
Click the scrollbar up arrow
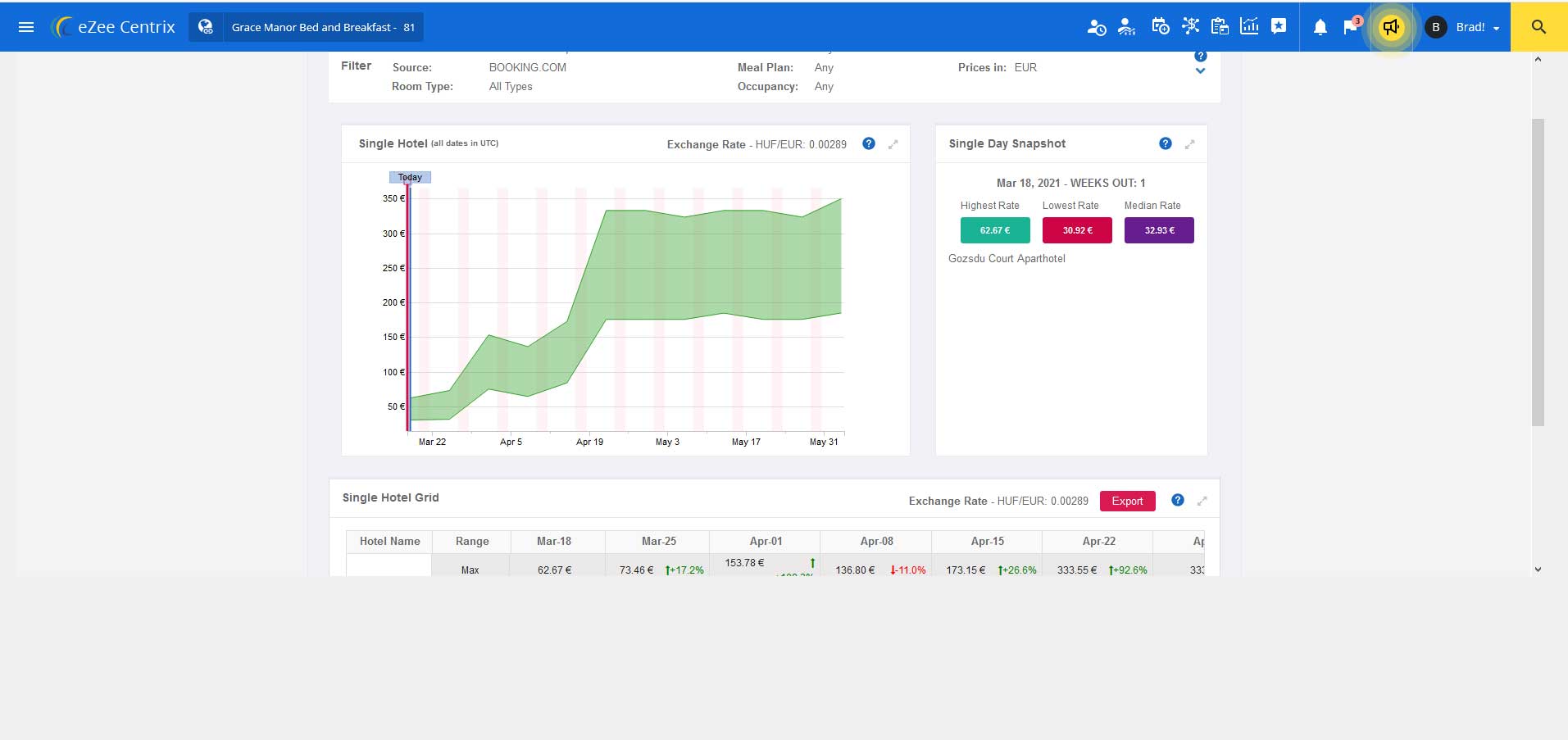[x=1538, y=59]
